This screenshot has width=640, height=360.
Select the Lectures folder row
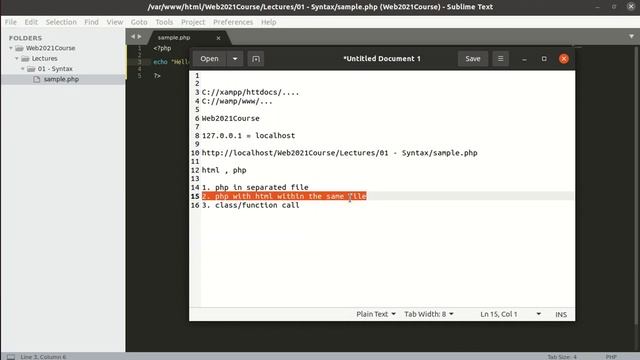click(x=63, y=58)
